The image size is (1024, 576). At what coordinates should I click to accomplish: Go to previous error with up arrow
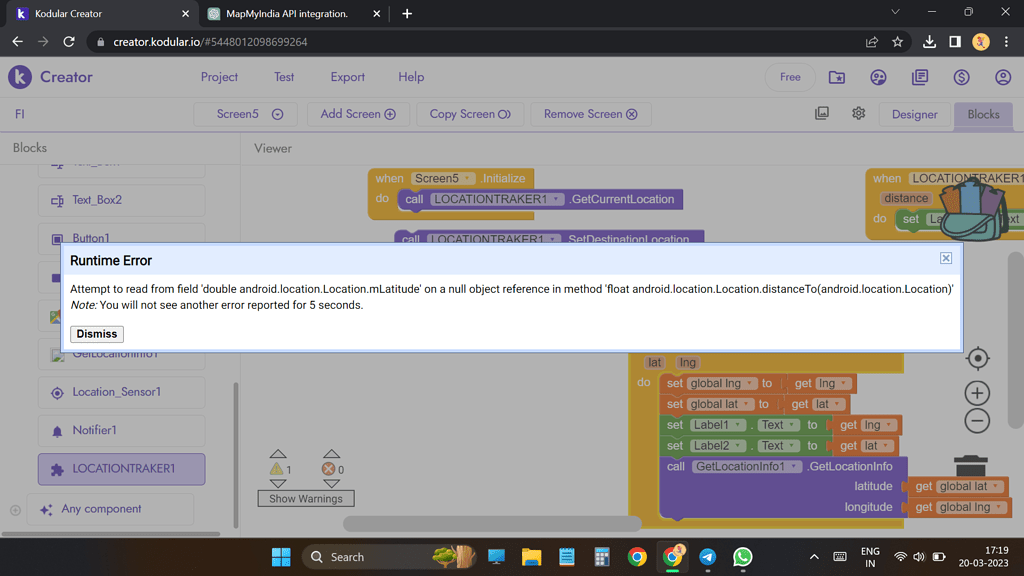[332, 453]
